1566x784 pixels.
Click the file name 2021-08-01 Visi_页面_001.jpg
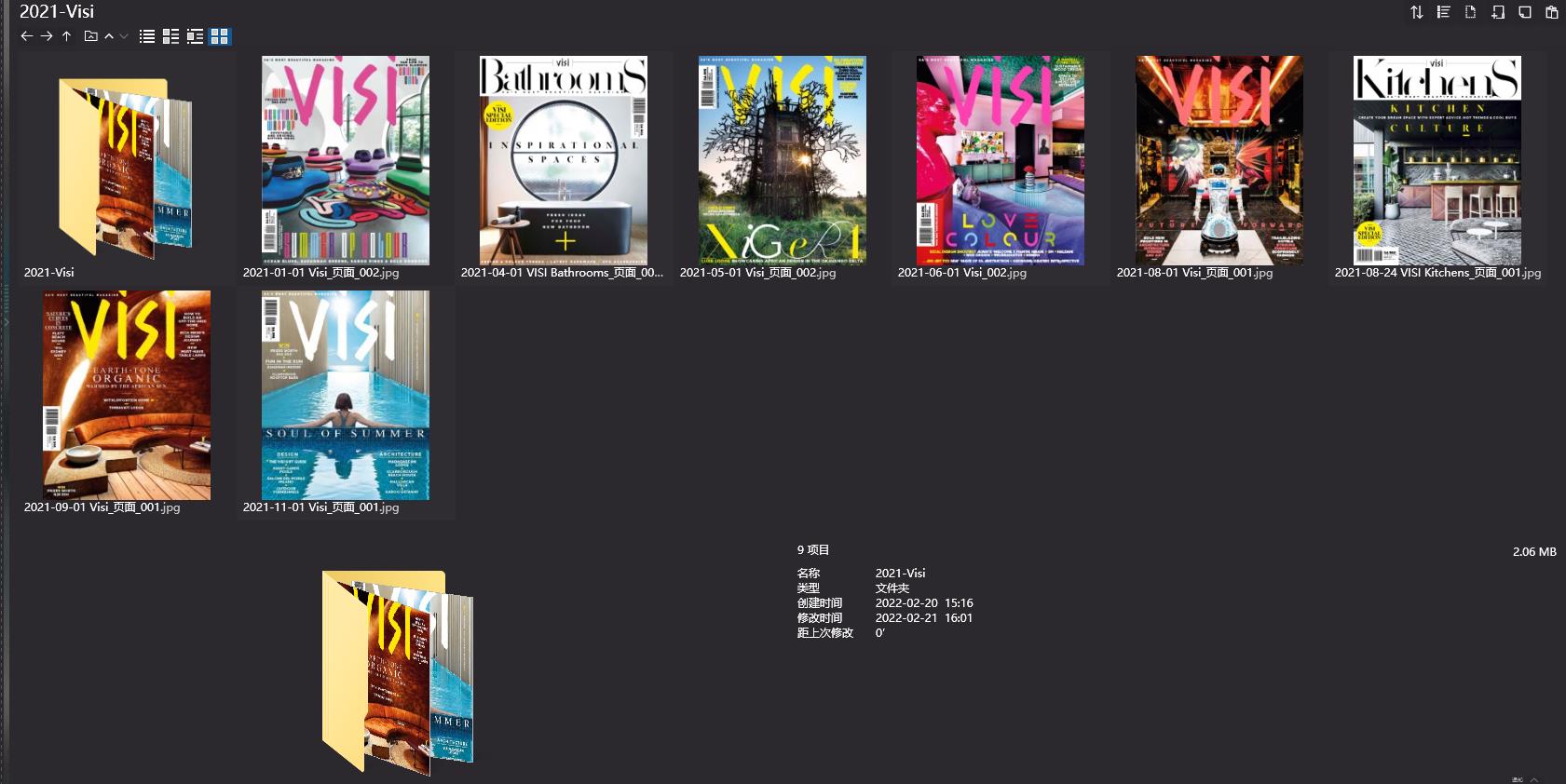pos(1194,273)
